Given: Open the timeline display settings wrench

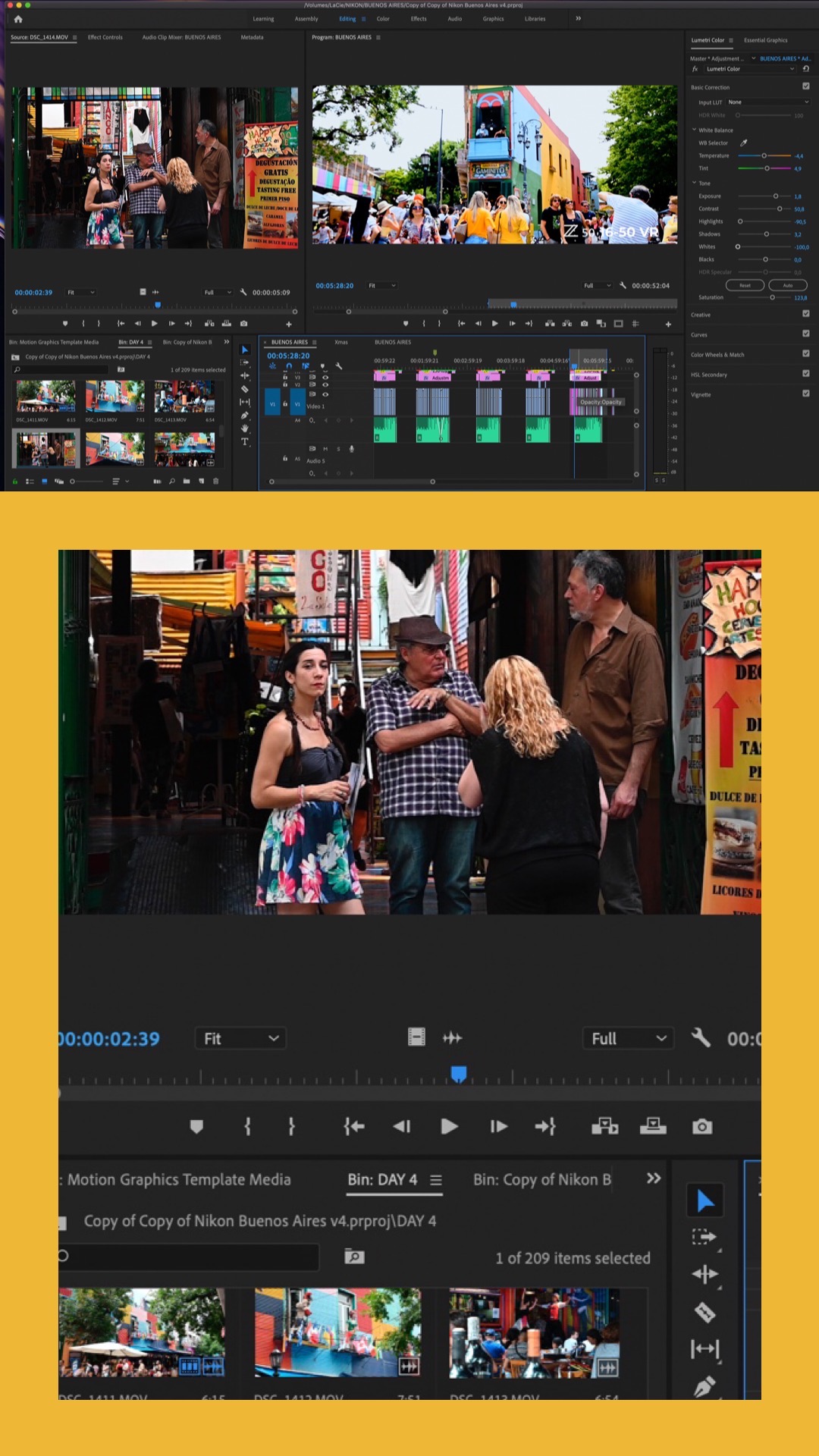Looking at the screenshot, I should tap(339, 366).
